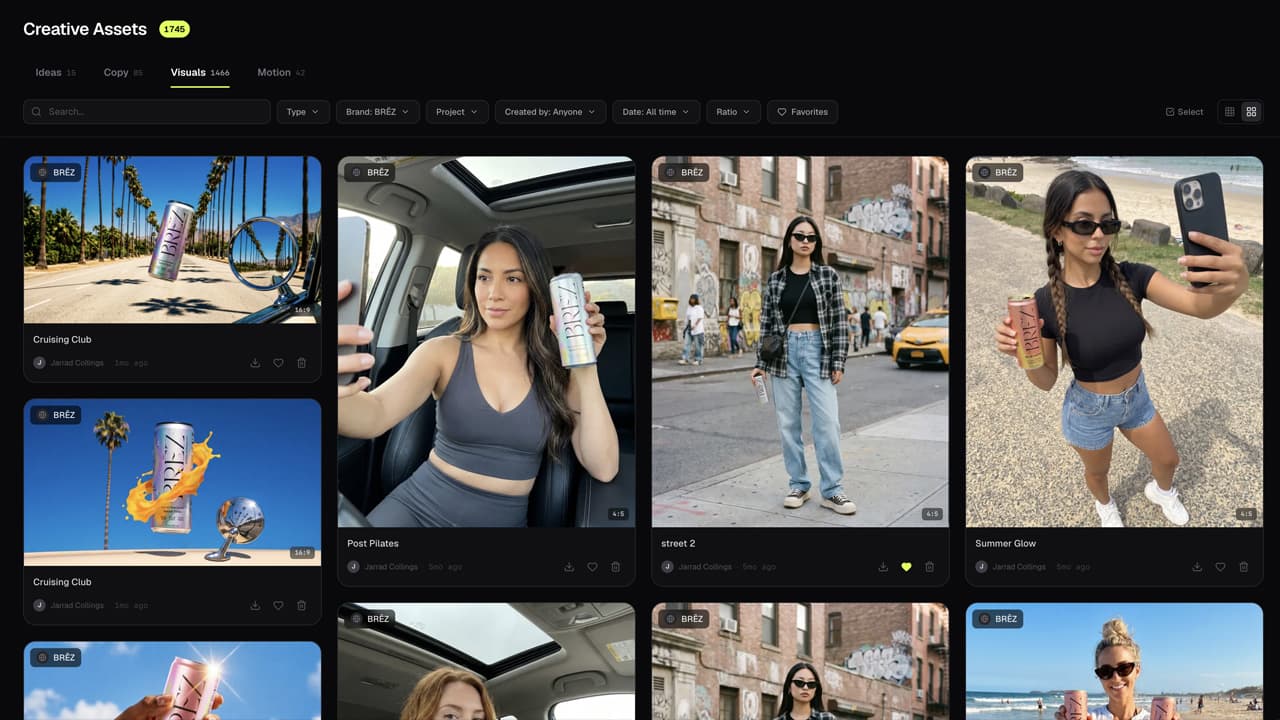Click Jarrad Collings under street 2

(x=705, y=567)
